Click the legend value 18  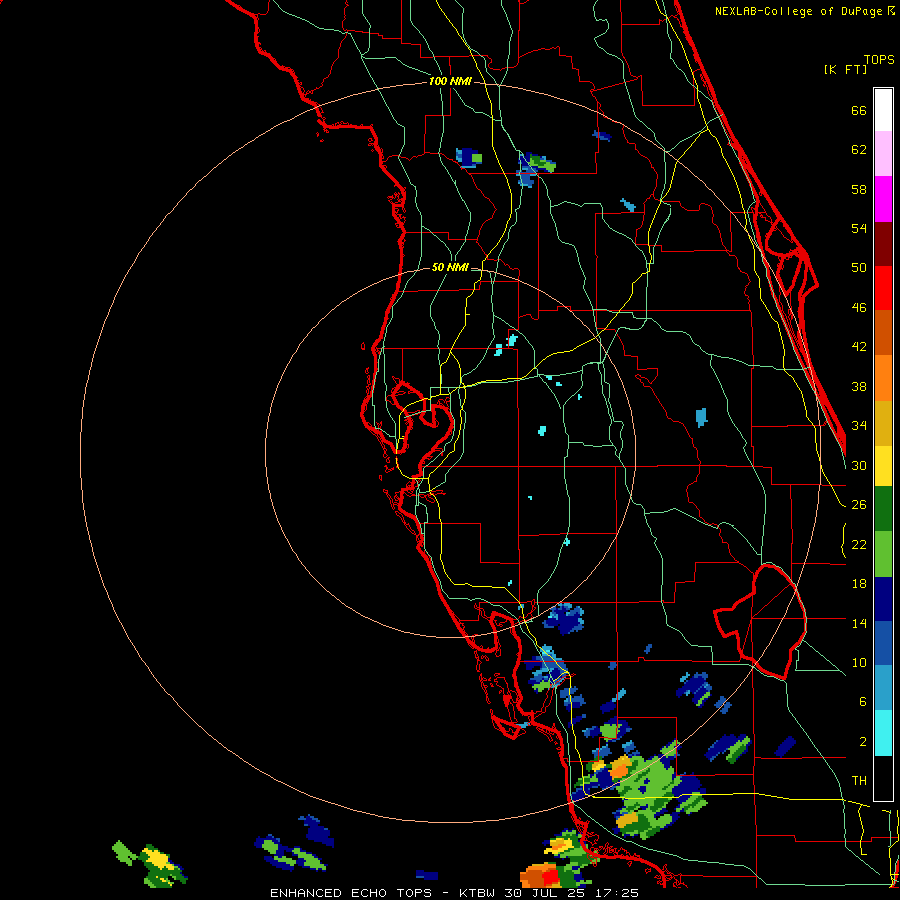coord(859,584)
